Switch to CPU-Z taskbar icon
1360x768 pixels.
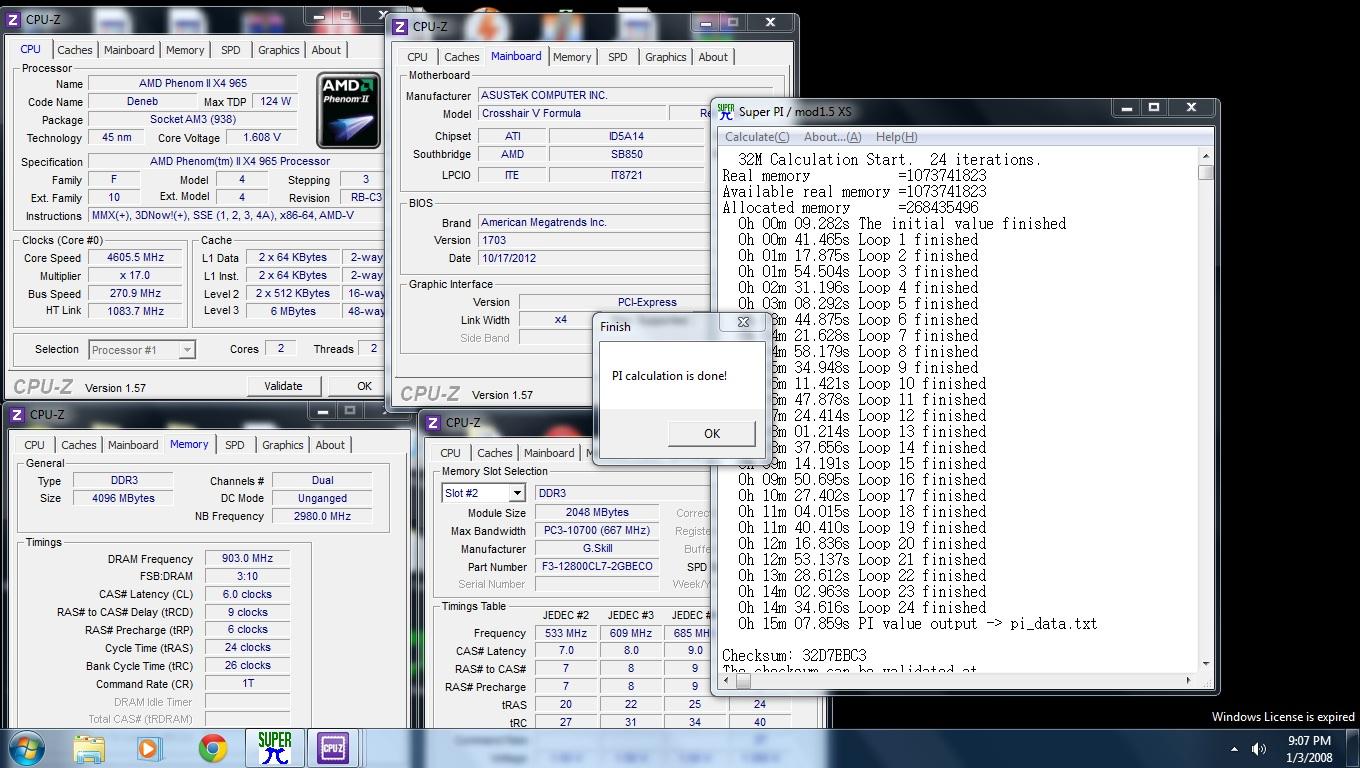coord(333,747)
